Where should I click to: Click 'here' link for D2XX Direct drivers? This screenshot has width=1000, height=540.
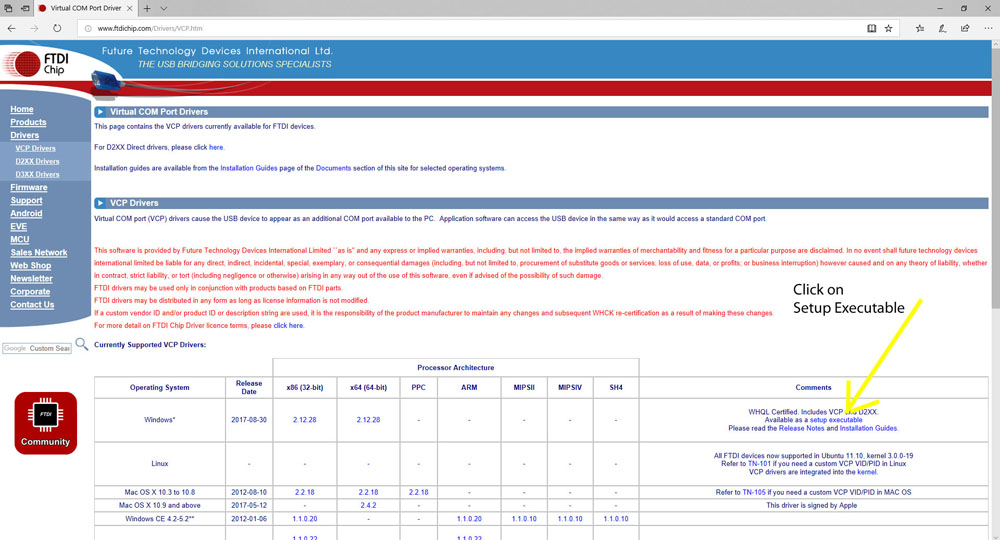216,147
